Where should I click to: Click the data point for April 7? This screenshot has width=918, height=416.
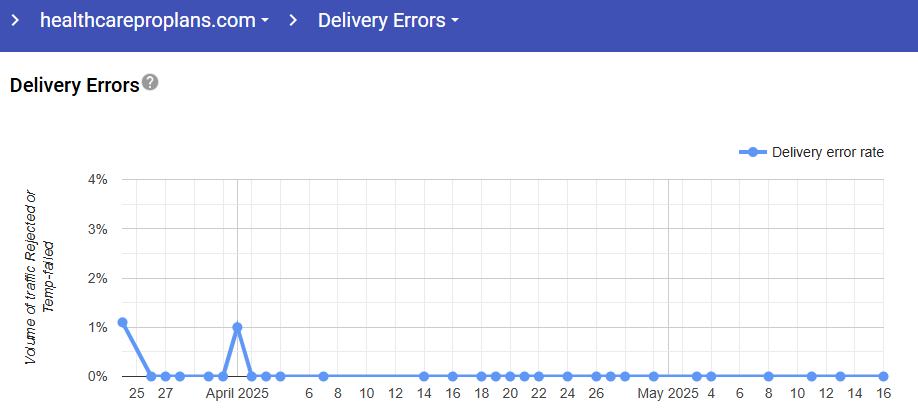pyautogui.click(x=323, y=376)
